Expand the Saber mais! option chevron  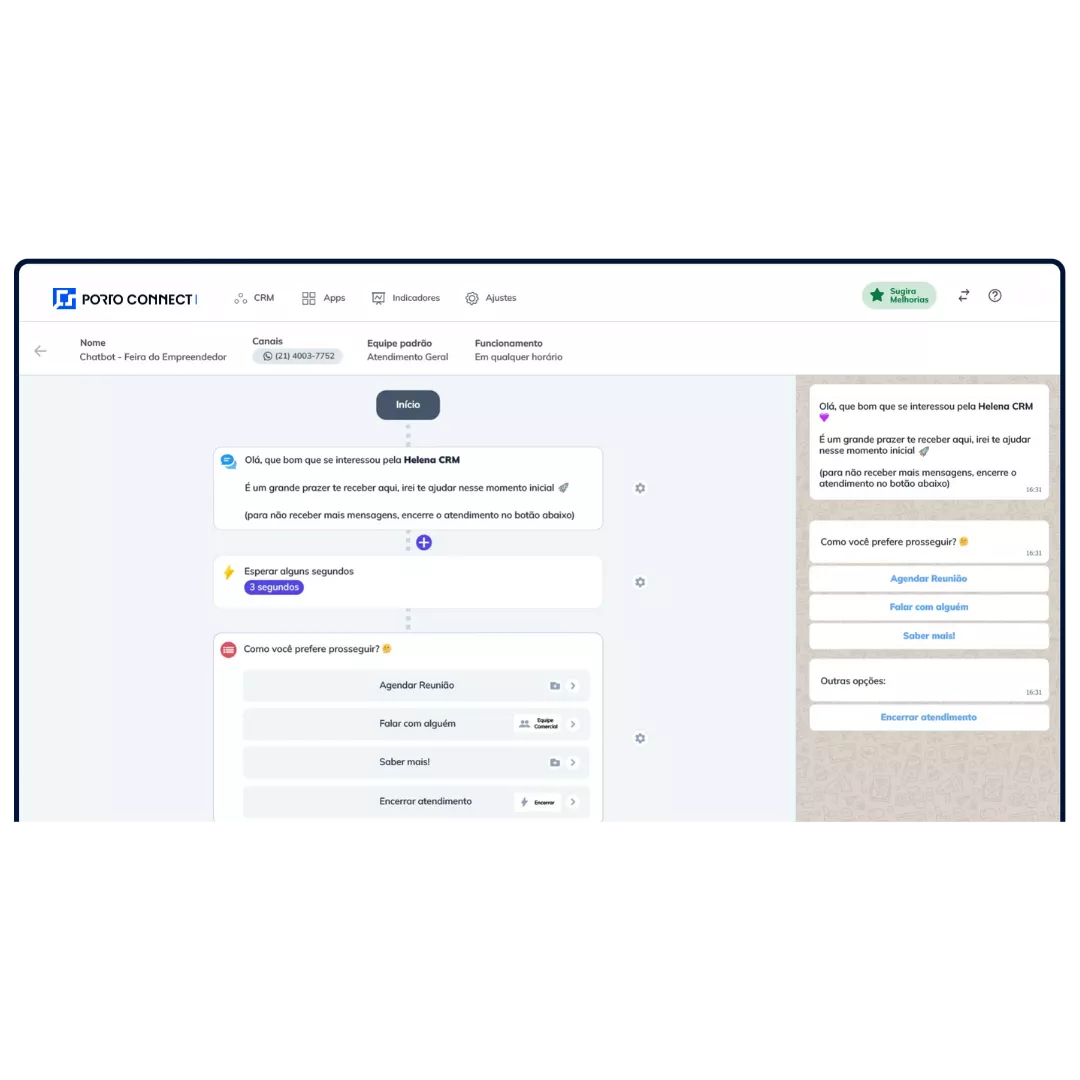tap(573, 762)
